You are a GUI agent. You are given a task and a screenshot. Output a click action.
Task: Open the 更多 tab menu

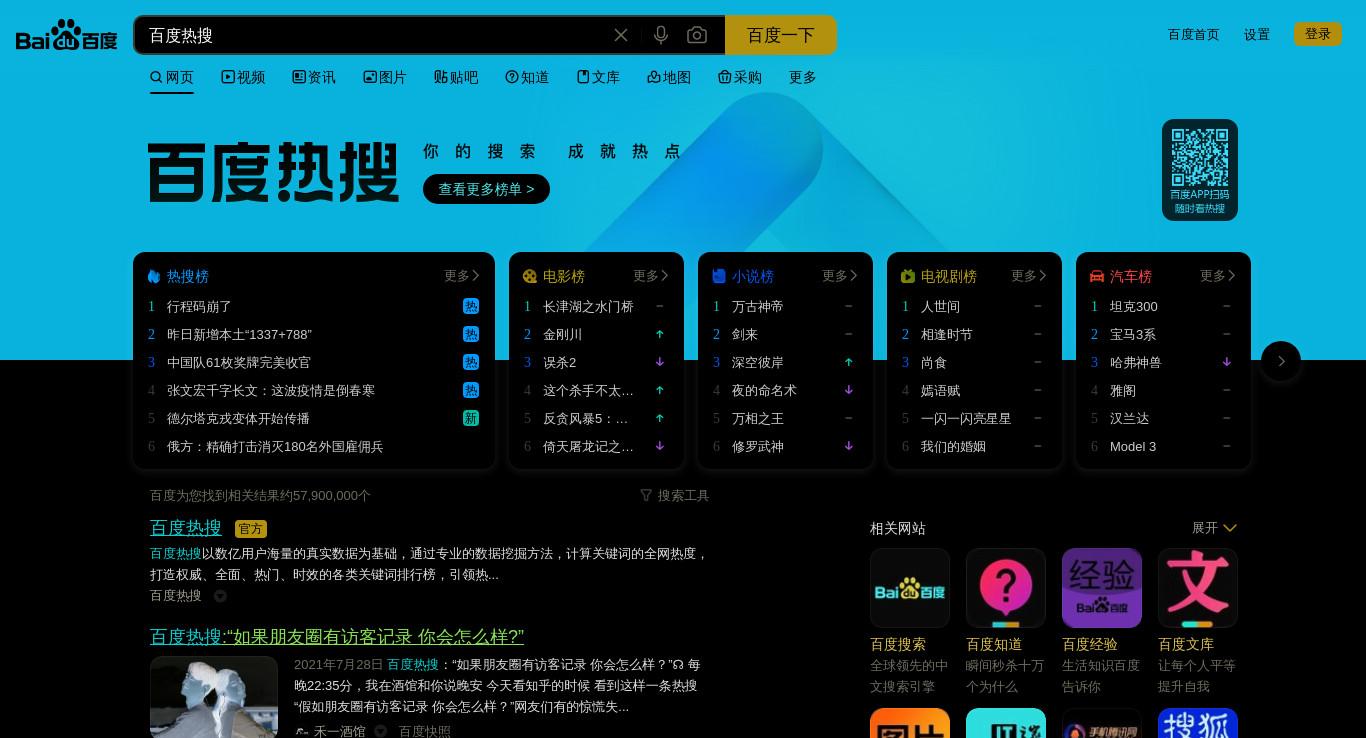(803, 77)
